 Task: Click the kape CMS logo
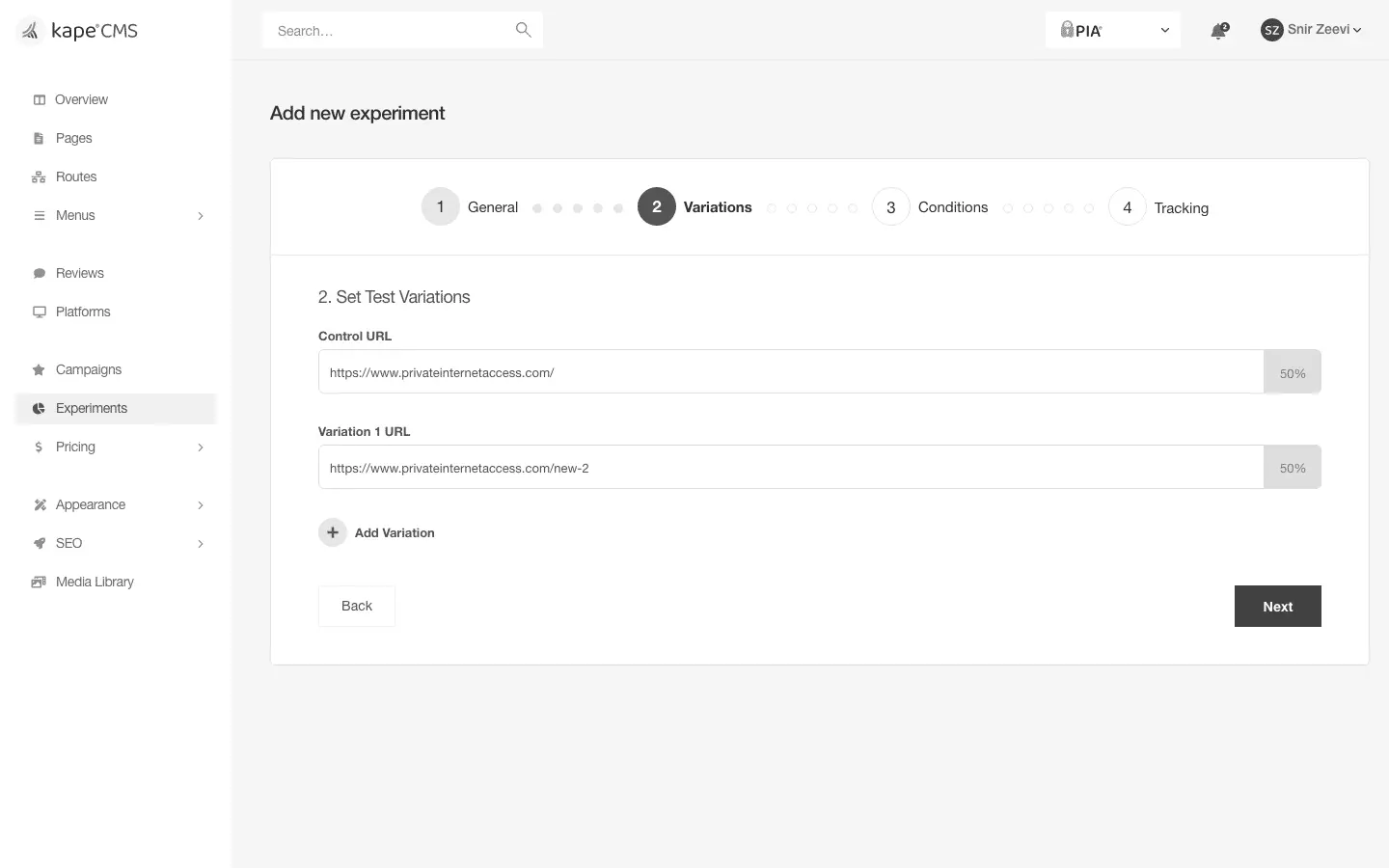tap(78, 31)
